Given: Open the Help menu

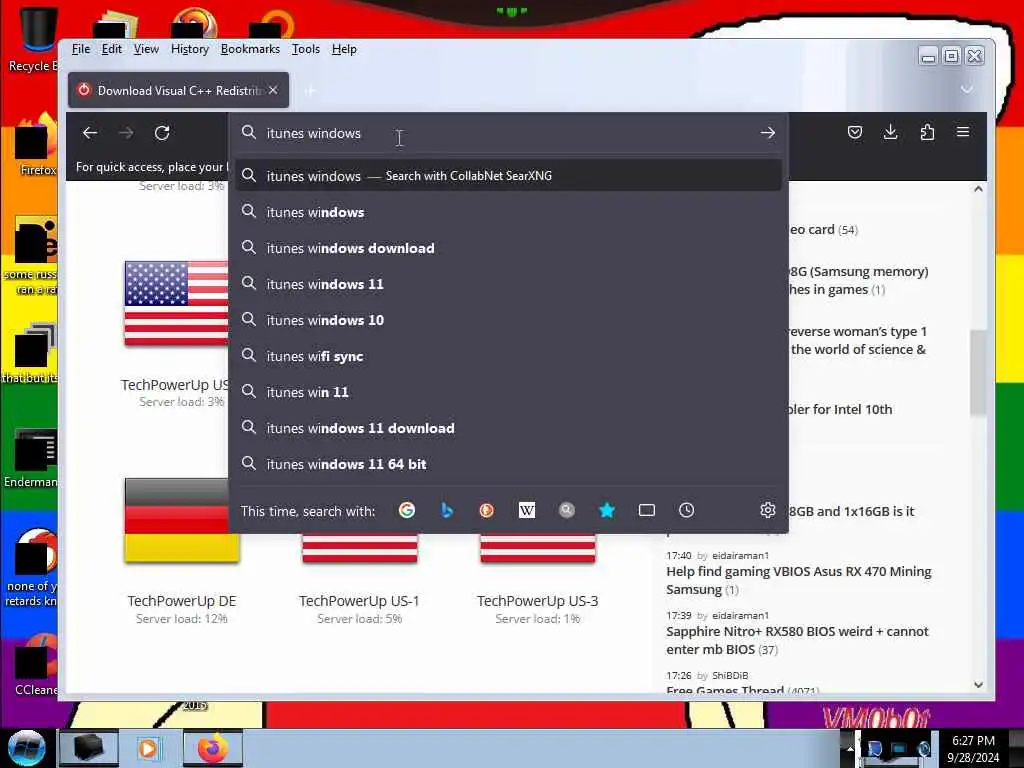Looking at the screenshot, I should coord(344,49).
